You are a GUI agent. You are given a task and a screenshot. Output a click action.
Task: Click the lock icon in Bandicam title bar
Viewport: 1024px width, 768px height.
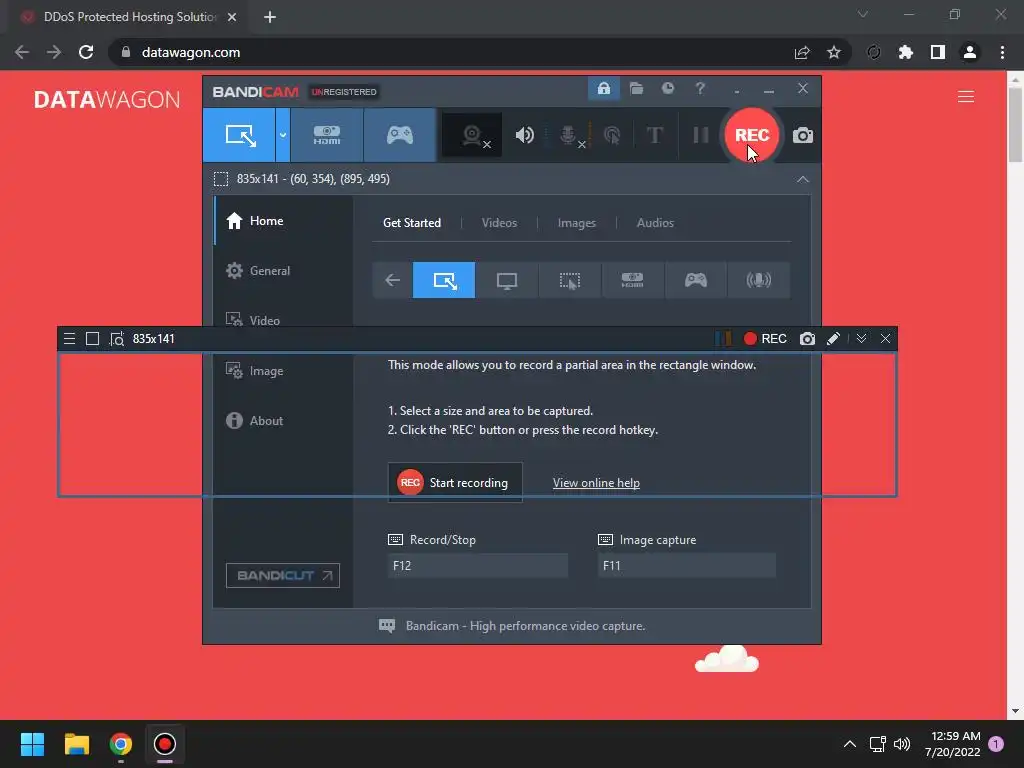[603, 88]
